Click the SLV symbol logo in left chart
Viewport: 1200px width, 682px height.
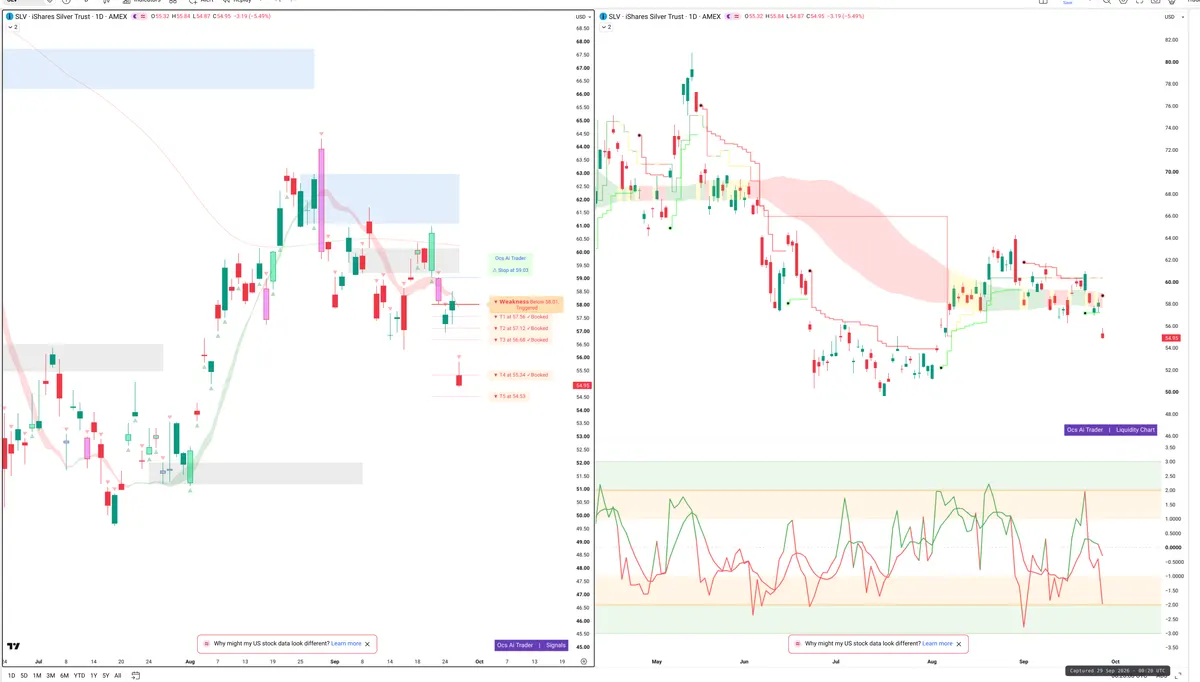[x=9, y=17]
